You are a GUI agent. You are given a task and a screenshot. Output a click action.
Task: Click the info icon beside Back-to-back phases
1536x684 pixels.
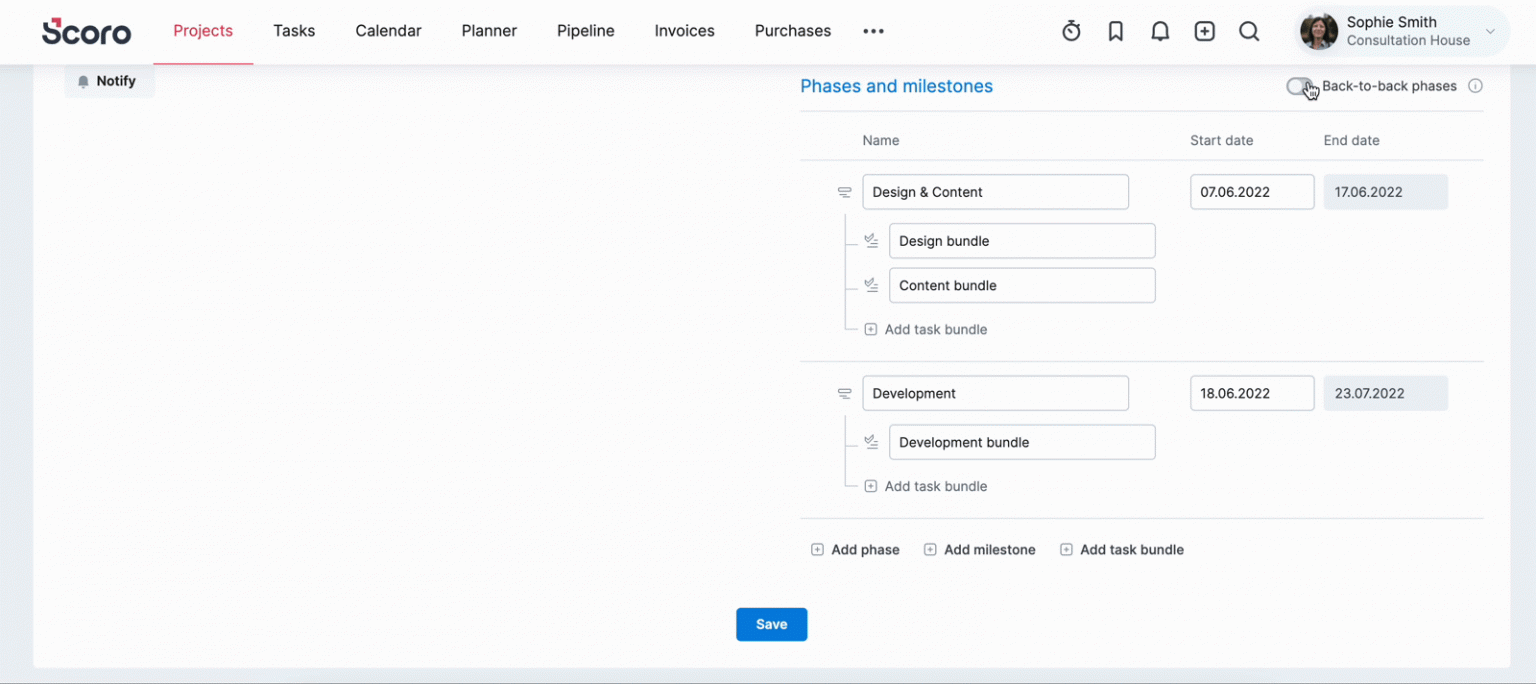coord(1475,86)
